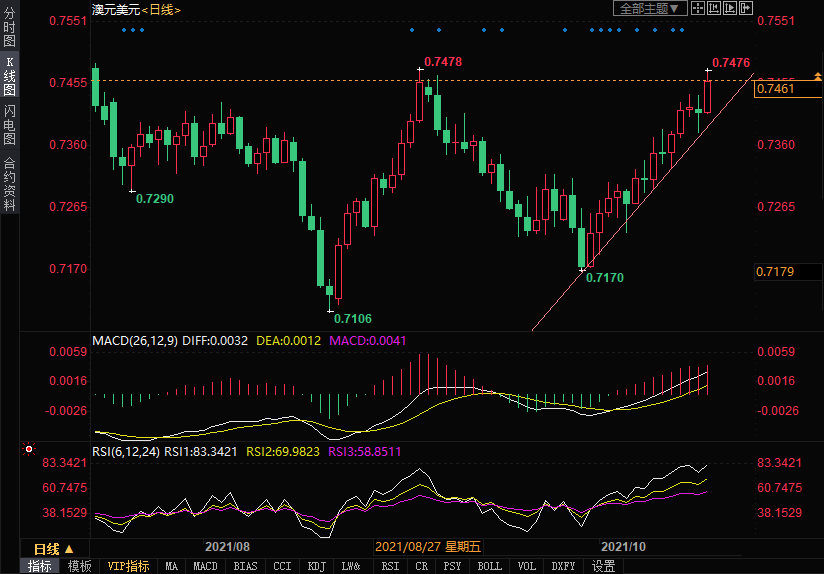Click the chart replay play icon
The height and width of the screenshot is (574, 824).
[729, 8]
